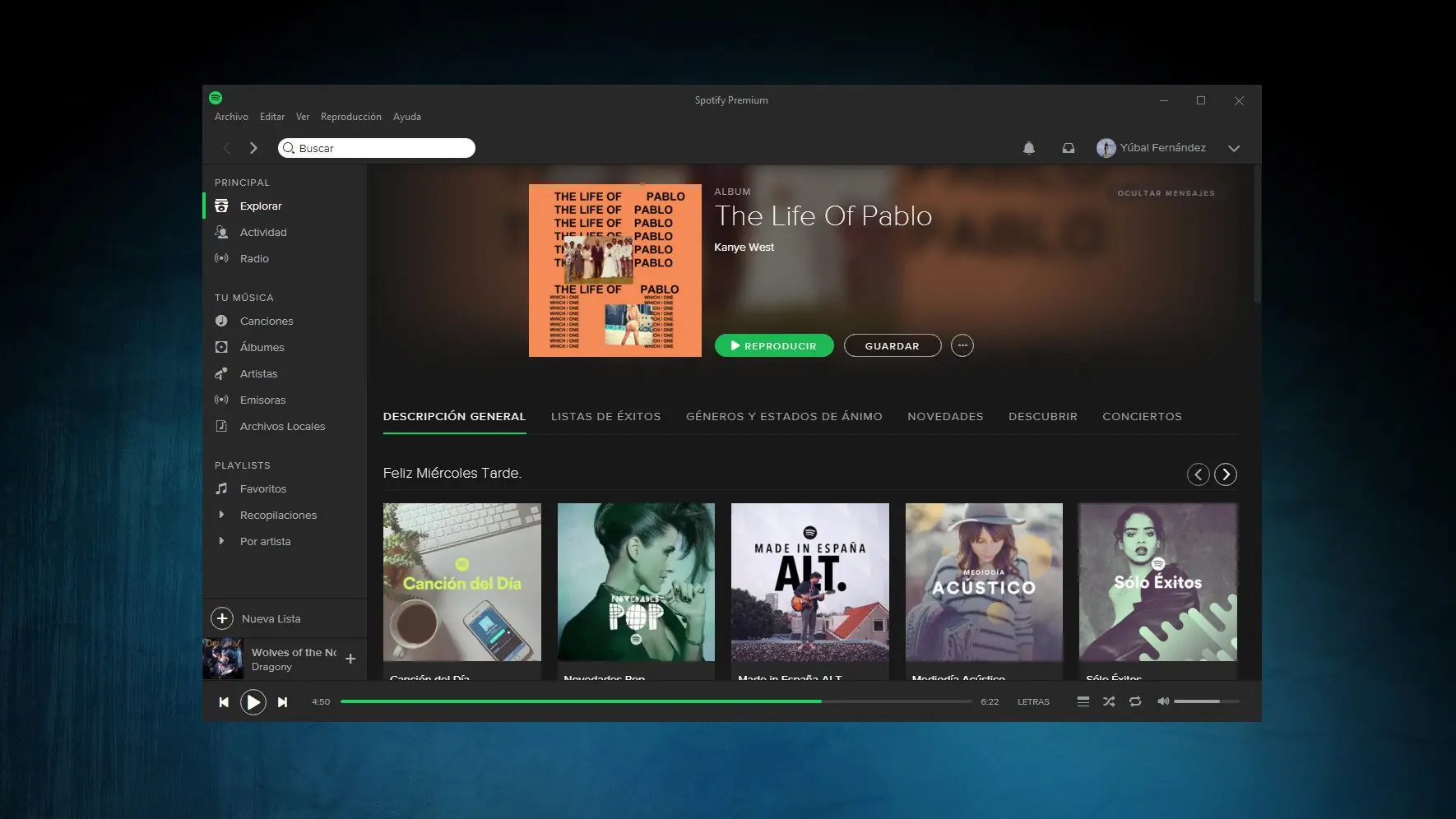Viewport: 1456px width, 819px height.
Task: Mute the volume speaker icon
Action: point(1163,701)
